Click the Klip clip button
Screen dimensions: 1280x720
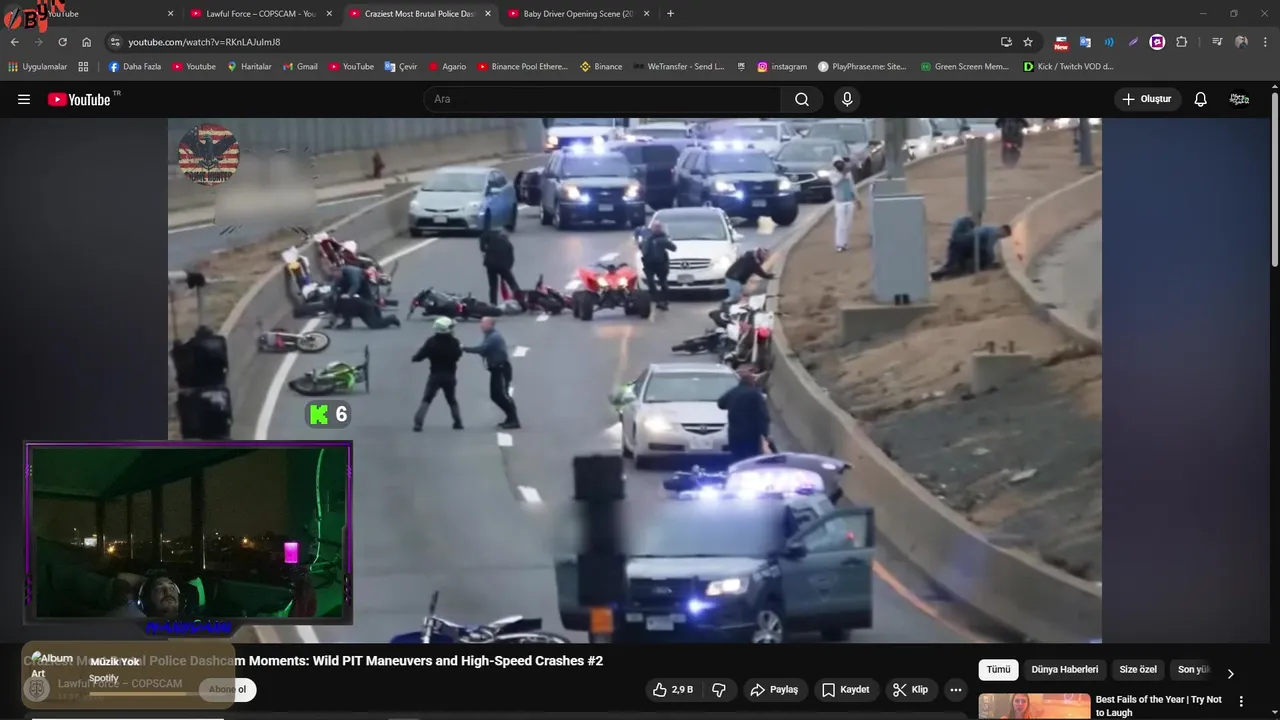(911, 690)
